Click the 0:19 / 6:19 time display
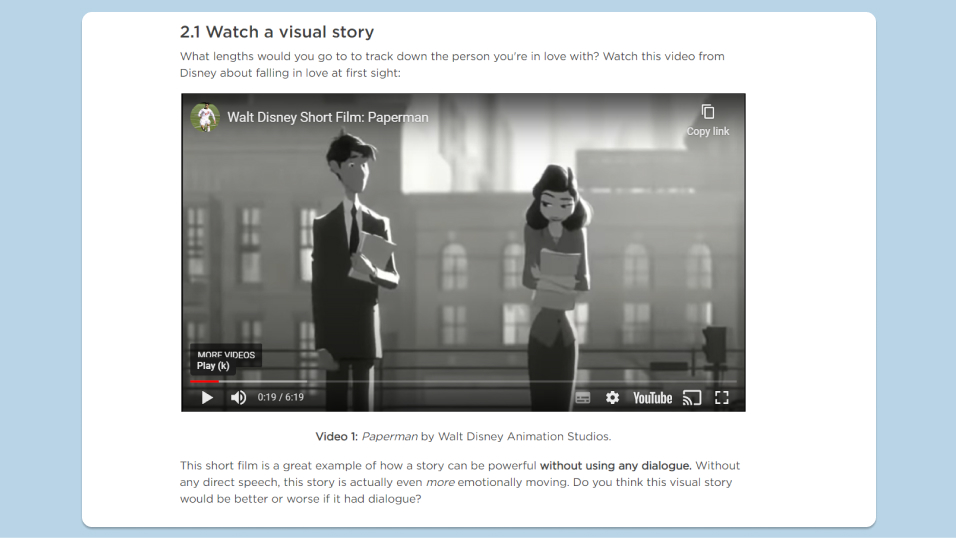The width and height of the screenshot is (956, 538). click(x=280, y=397)
